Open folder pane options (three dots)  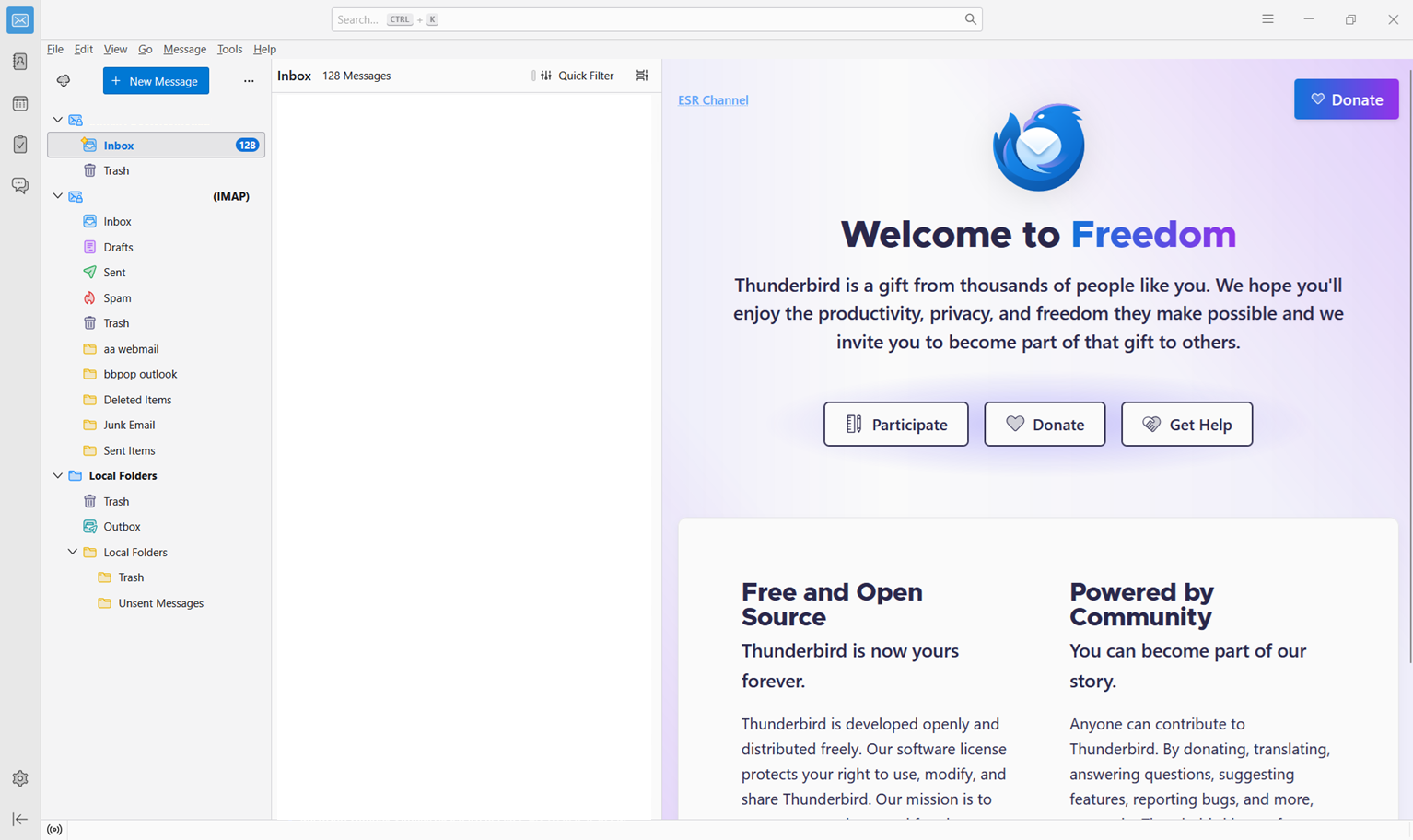249,81
